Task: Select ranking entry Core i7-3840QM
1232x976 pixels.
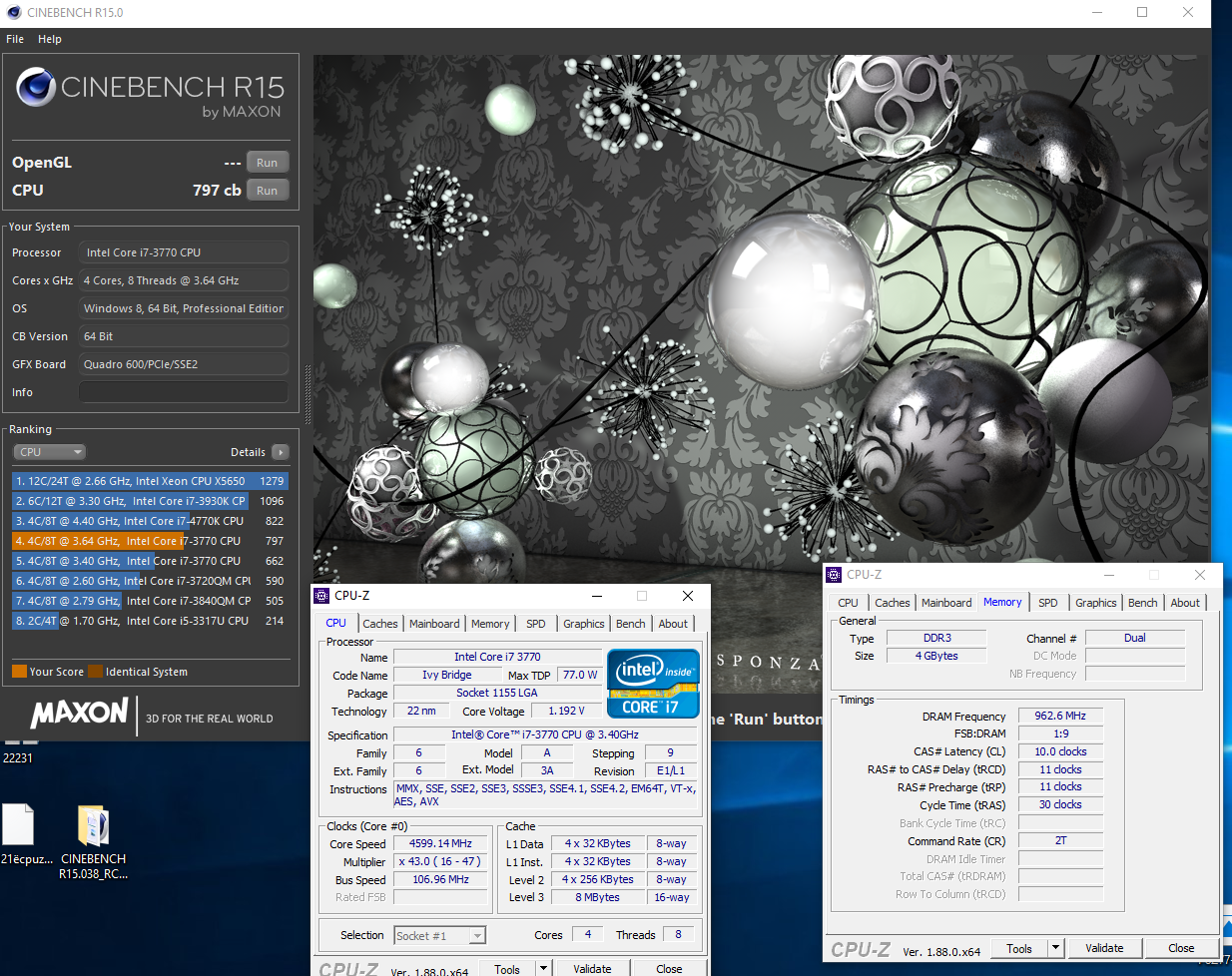Action: pos(150,601)
